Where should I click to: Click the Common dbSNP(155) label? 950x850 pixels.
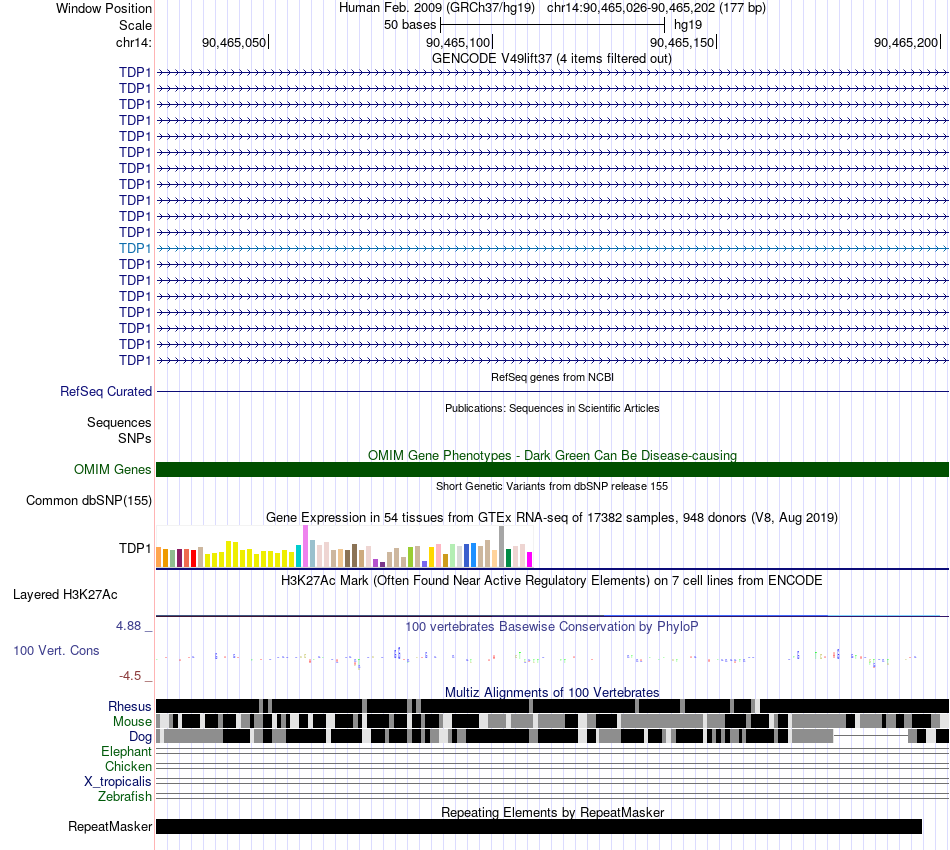tap(89, 500)
